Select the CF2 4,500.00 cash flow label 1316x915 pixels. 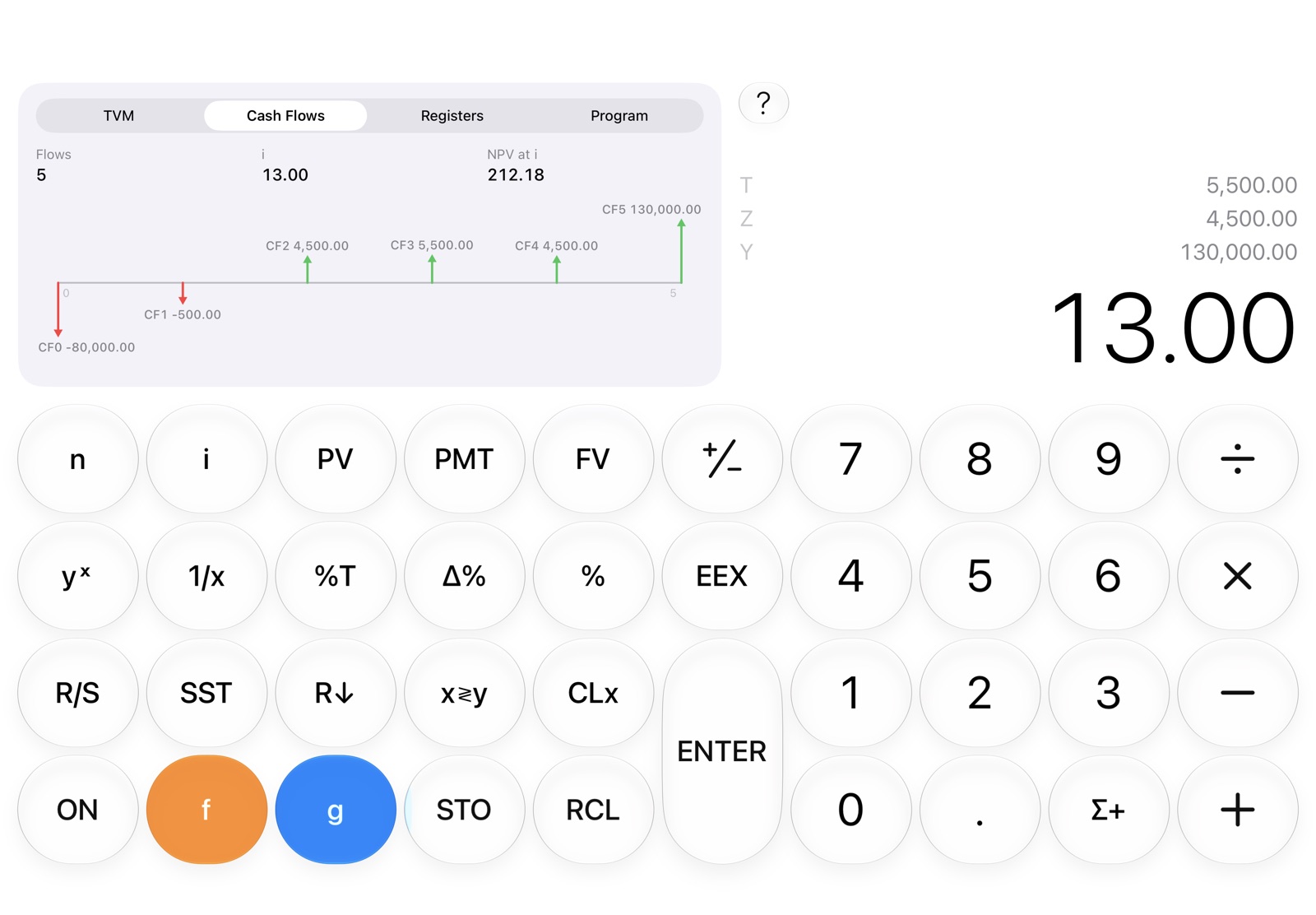pyautogui.click(x=307, y=246)
